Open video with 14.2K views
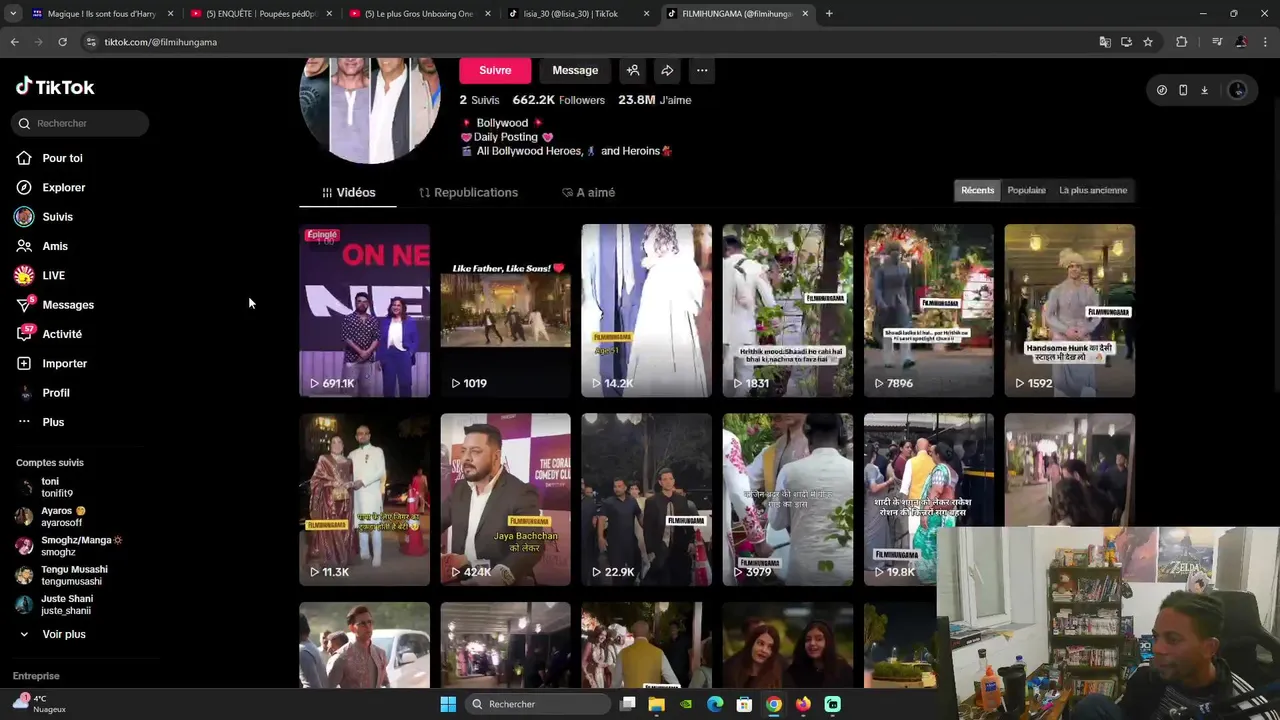 click(x=646, y=310)
